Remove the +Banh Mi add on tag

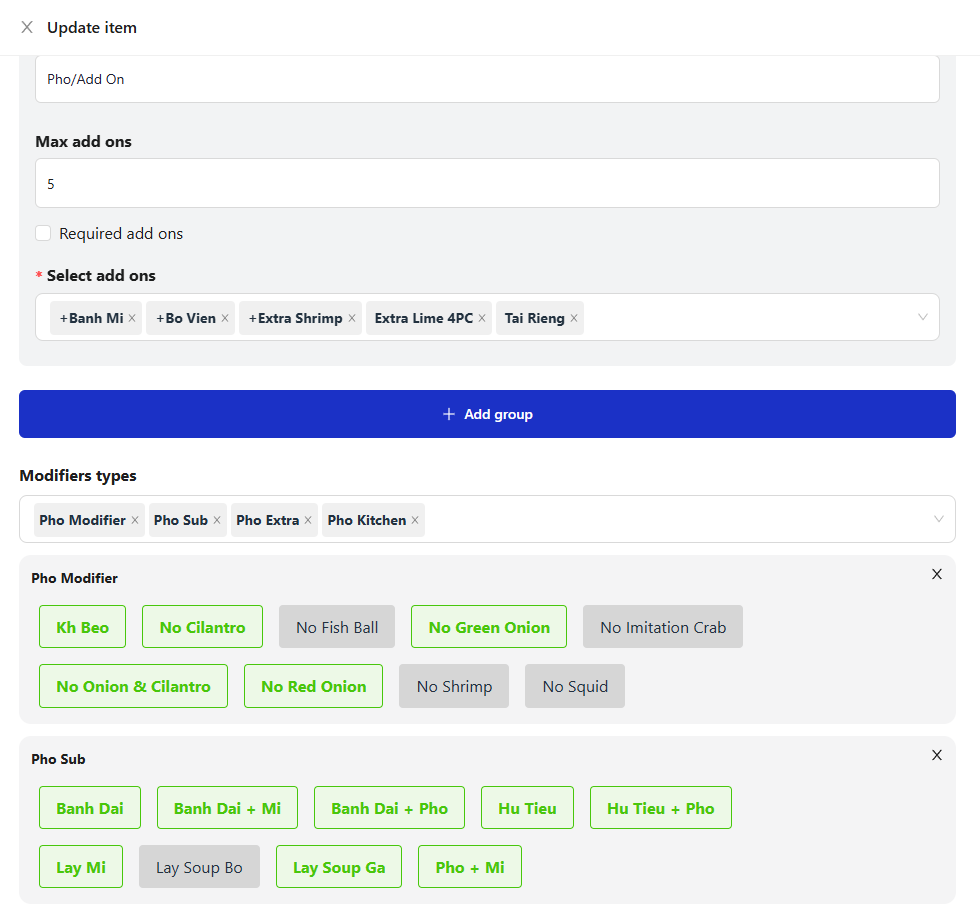pyautogui.click(x=131, y=317)
